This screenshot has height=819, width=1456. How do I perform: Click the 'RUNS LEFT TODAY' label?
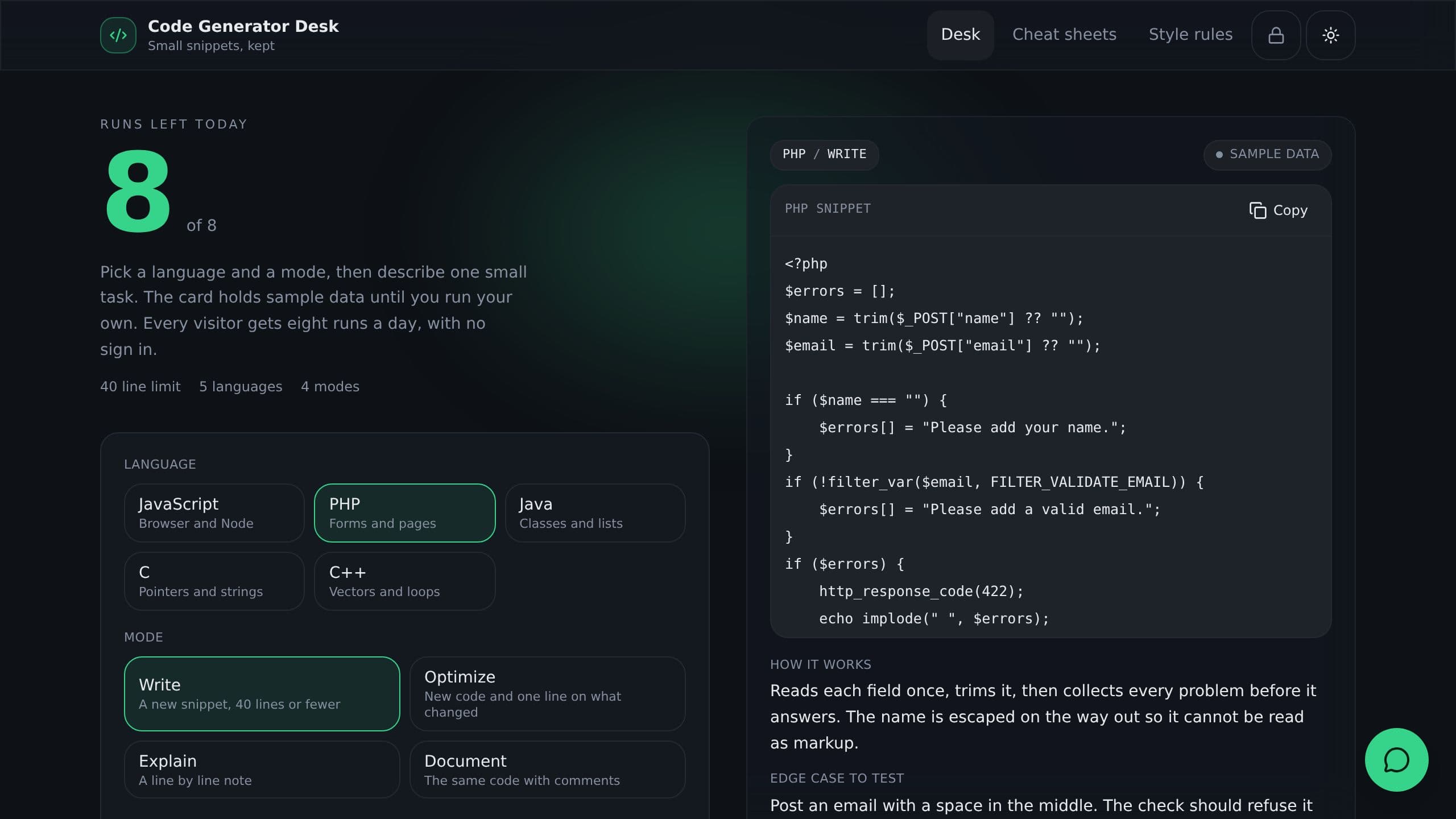pyautogui.click(x=173, y=125)
